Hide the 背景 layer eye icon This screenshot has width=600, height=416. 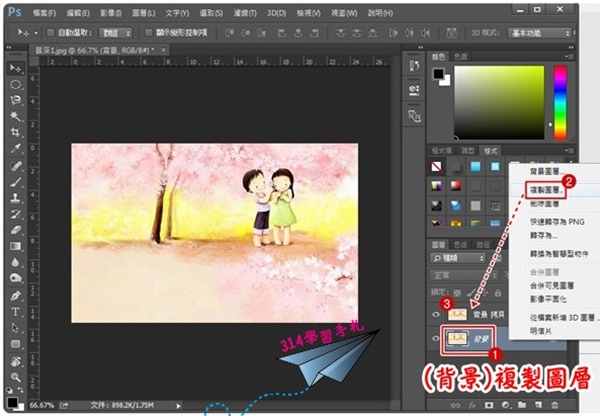pyautogui.click(x=435, y=338)
